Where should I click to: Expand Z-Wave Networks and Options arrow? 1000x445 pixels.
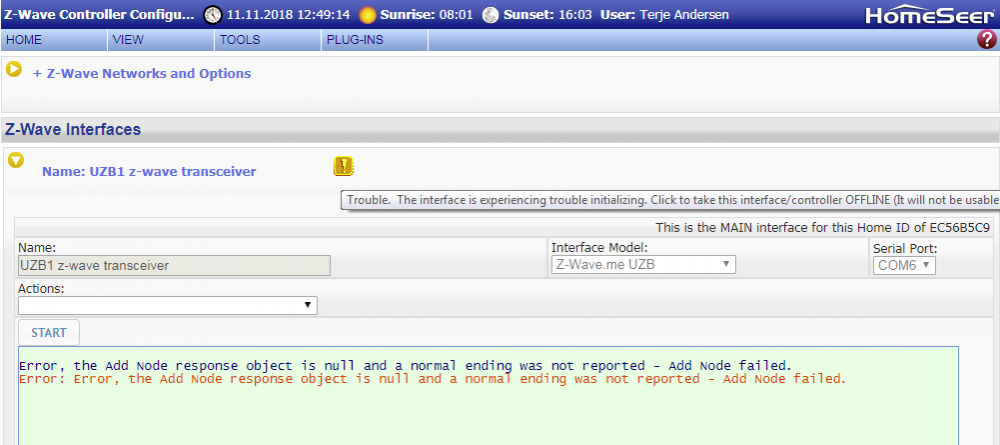point(14,69)
